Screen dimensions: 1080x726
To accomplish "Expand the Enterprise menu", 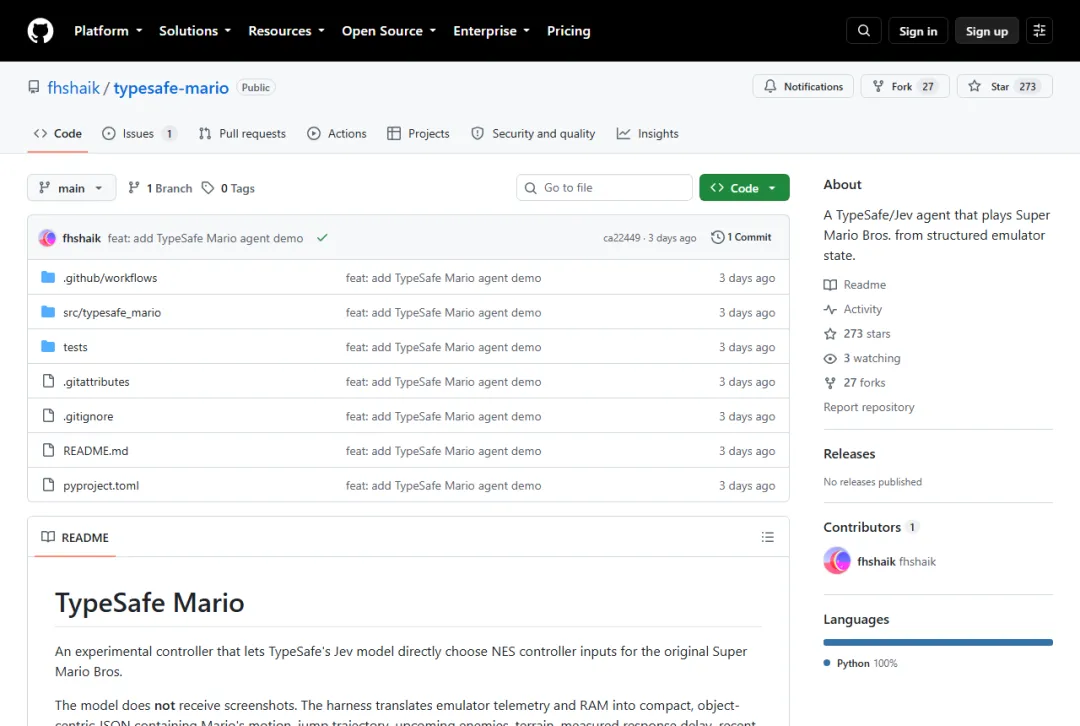I will [x=492, y=31].
